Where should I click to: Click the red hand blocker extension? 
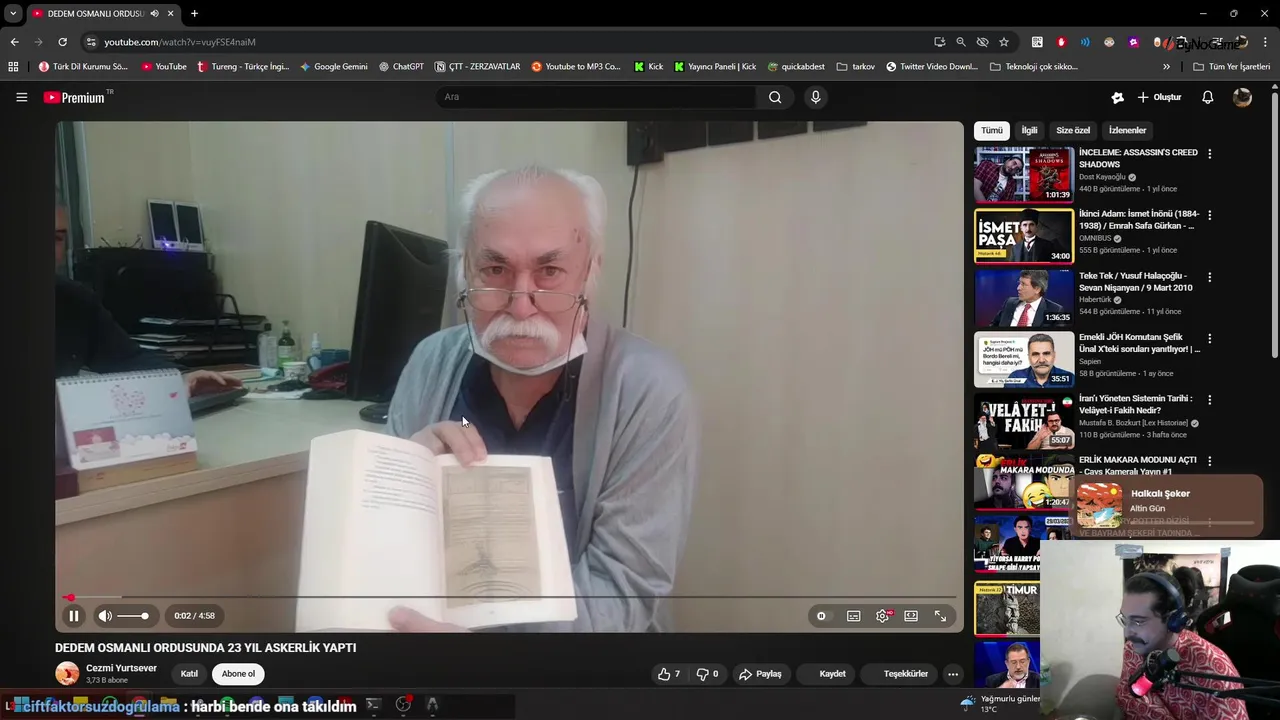(x=1061, y=42)
